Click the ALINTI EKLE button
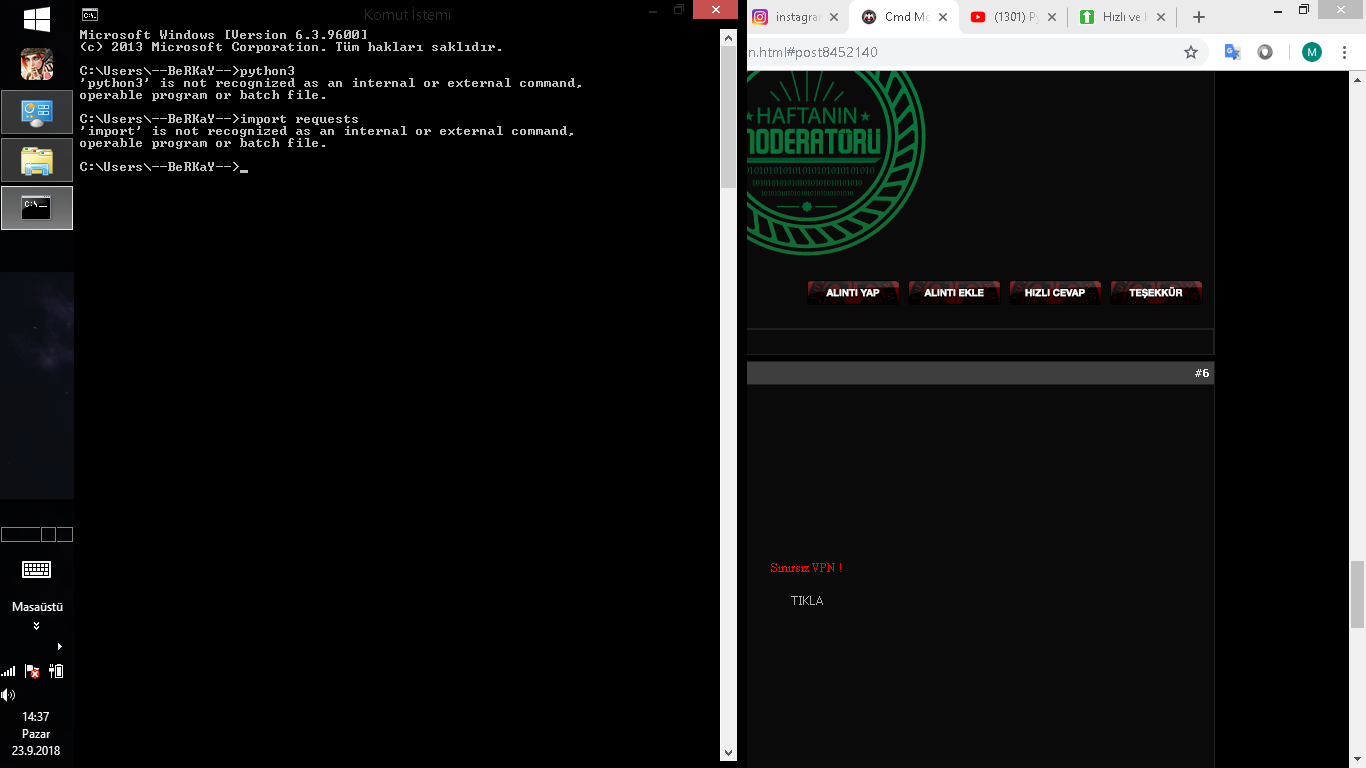1366x768 pixels. click(x=954, y=292)
